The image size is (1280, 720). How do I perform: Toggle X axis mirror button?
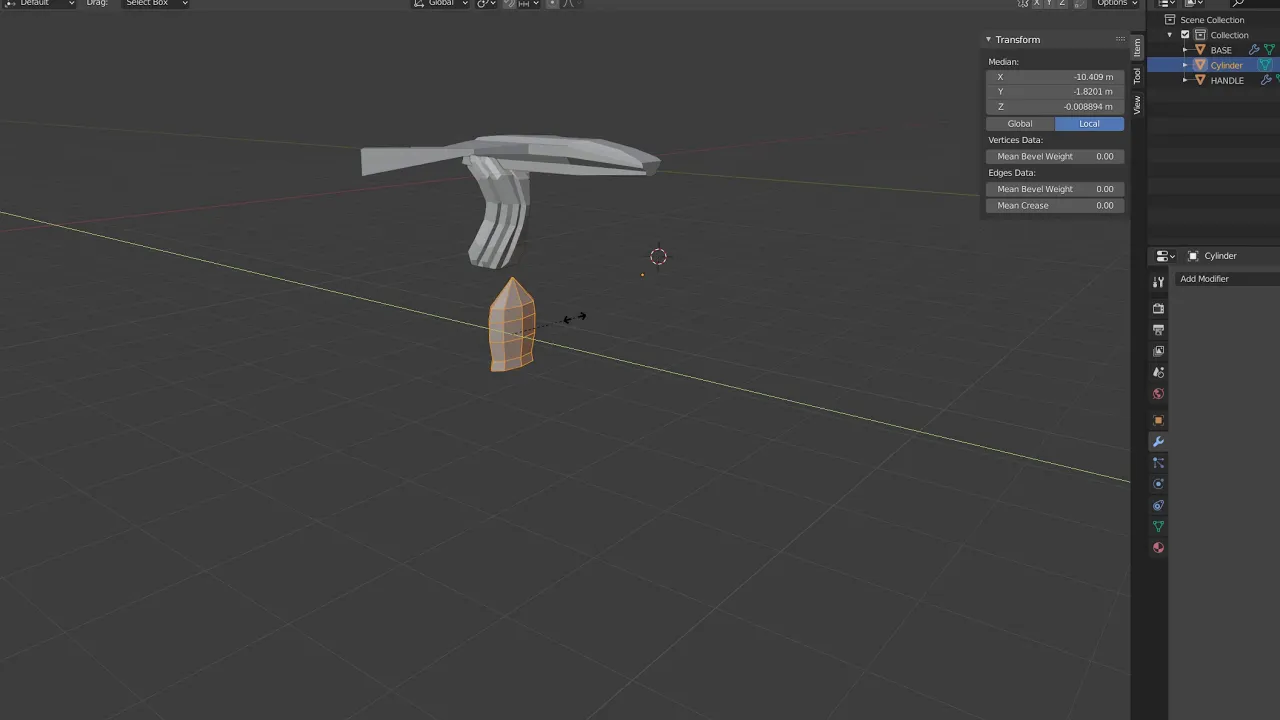(1037, 3)
